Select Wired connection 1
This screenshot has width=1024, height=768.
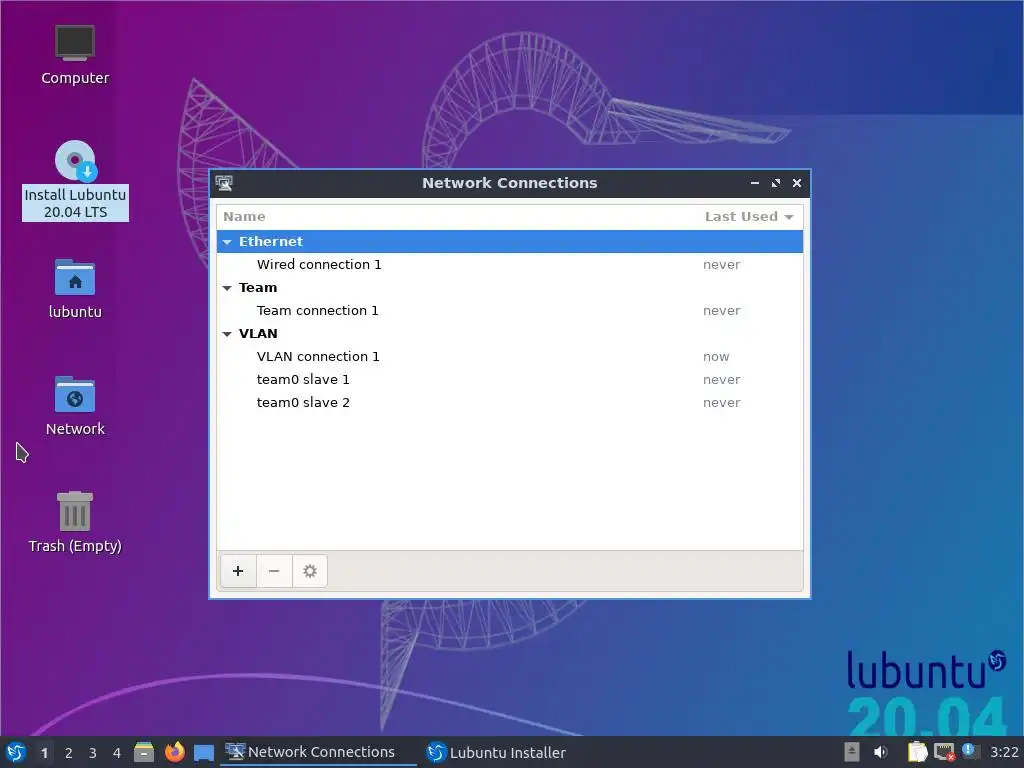[x=509, y=264]
